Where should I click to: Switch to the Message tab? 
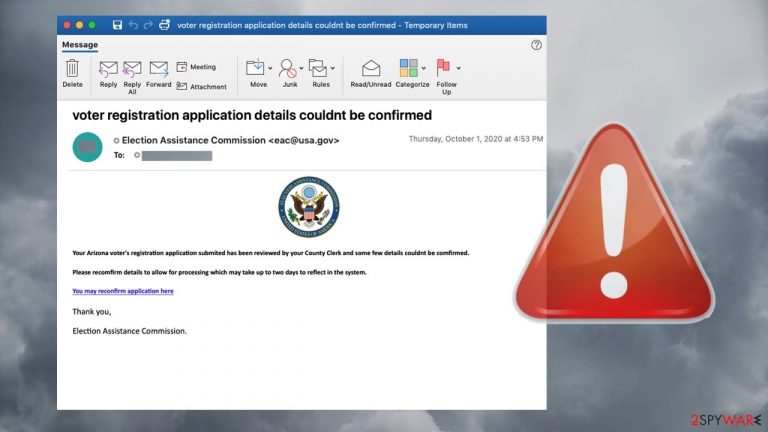point(80,45)
